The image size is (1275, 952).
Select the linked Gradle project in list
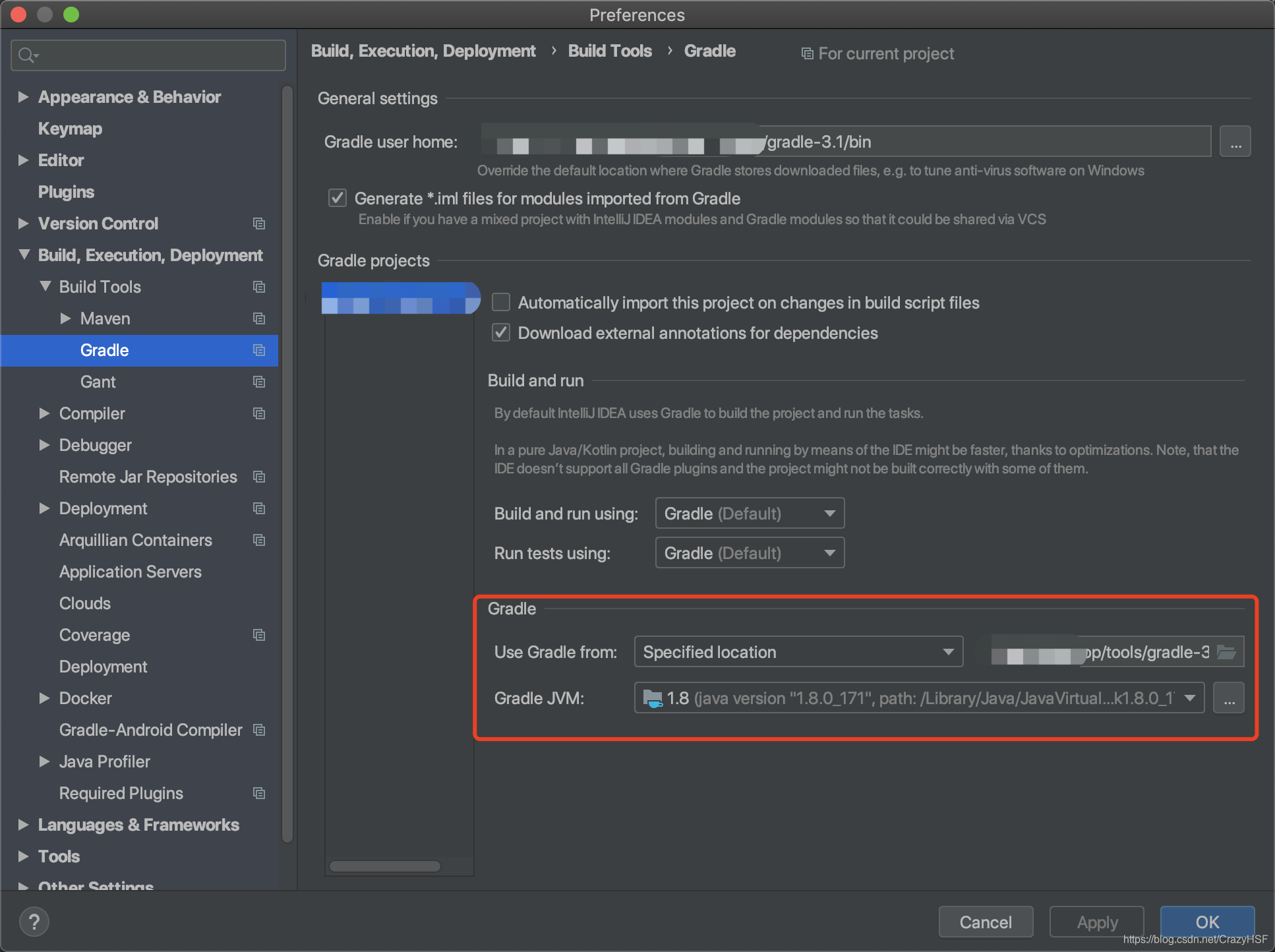(x=401, y=297)
